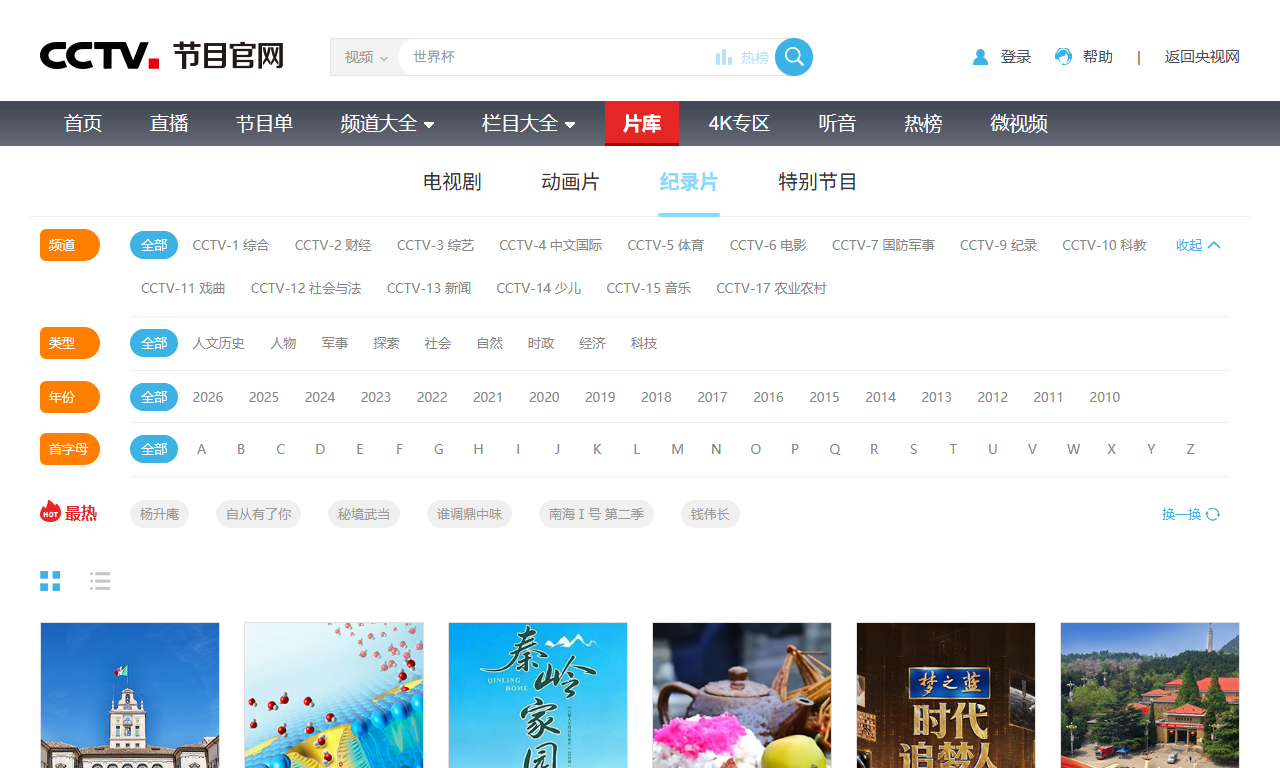Click hot tag 自从有了你

pyautogui.click(x=258, y=514)
